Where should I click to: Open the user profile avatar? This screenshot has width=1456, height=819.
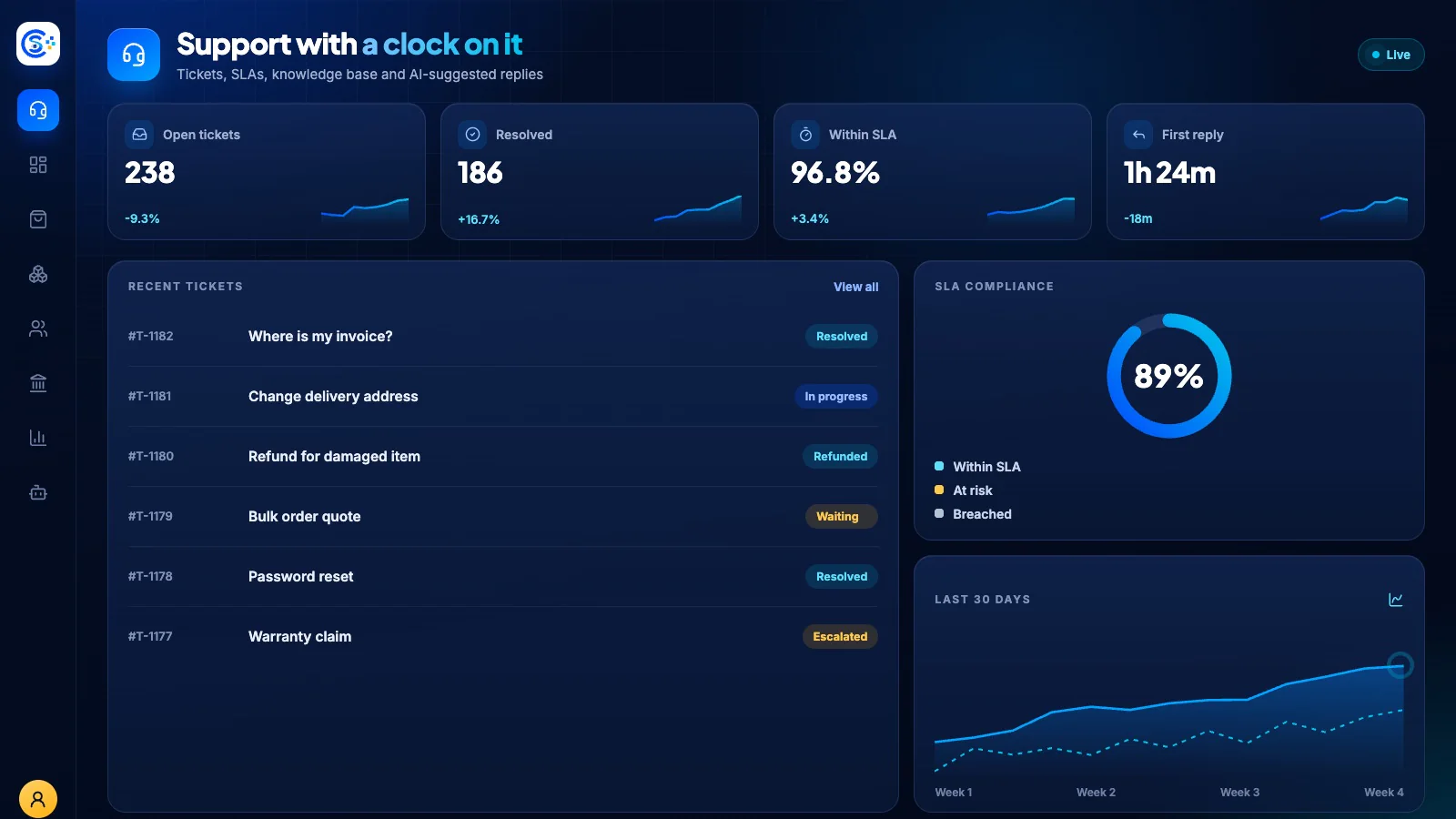click(38, 799)
